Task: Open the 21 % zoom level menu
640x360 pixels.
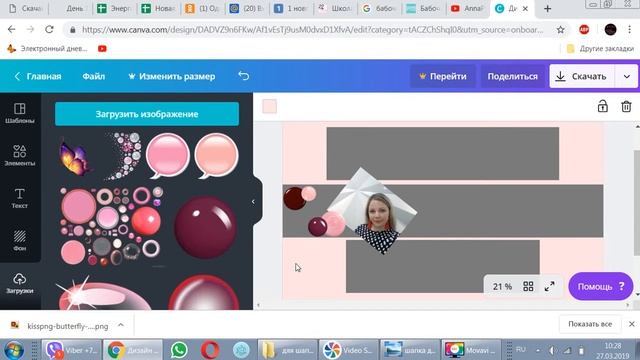Action: pos(502,286)
